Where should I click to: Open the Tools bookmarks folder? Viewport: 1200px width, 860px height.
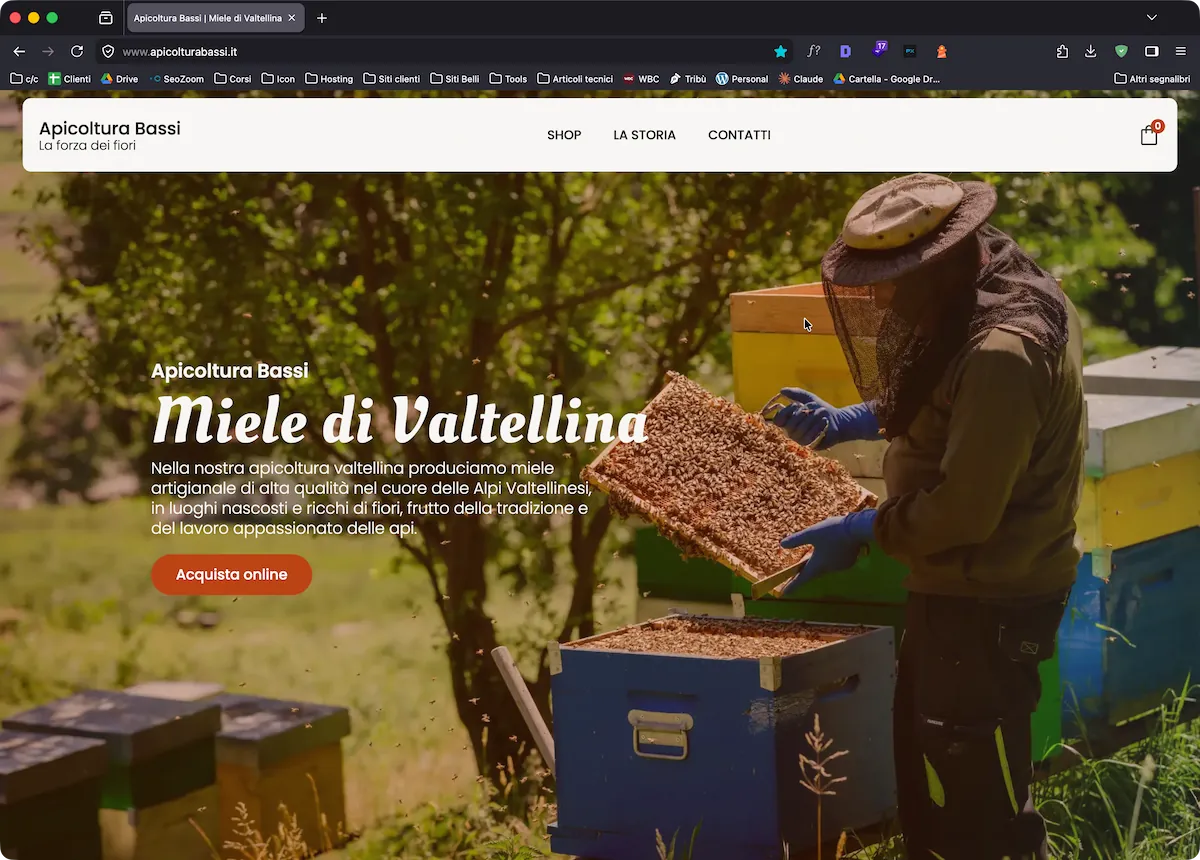508,79
